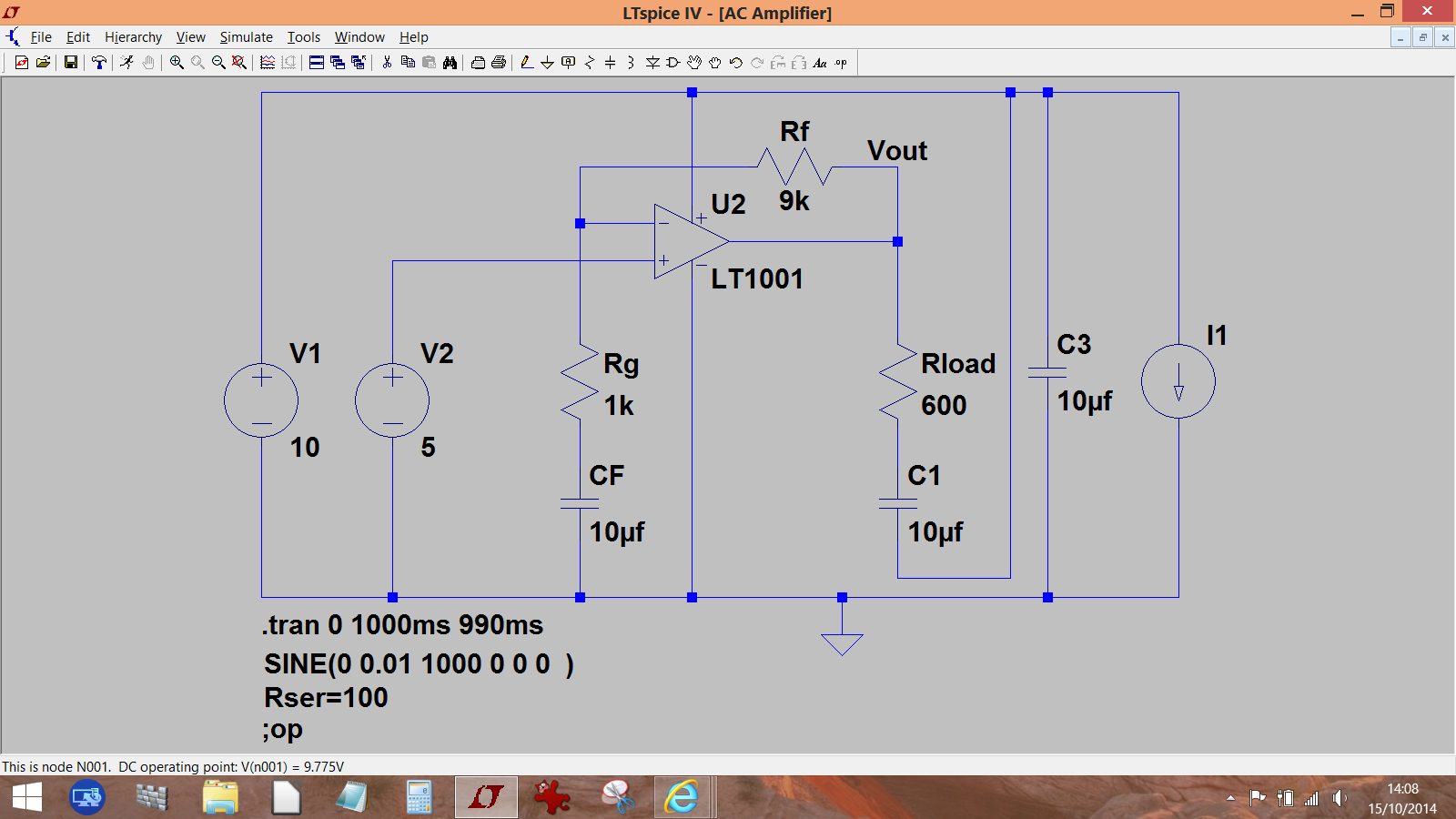Click the Rf 9k resistor symbol
Viewport: 1456px width, 819px height.
pyautogui.click(x=794, y=167)
